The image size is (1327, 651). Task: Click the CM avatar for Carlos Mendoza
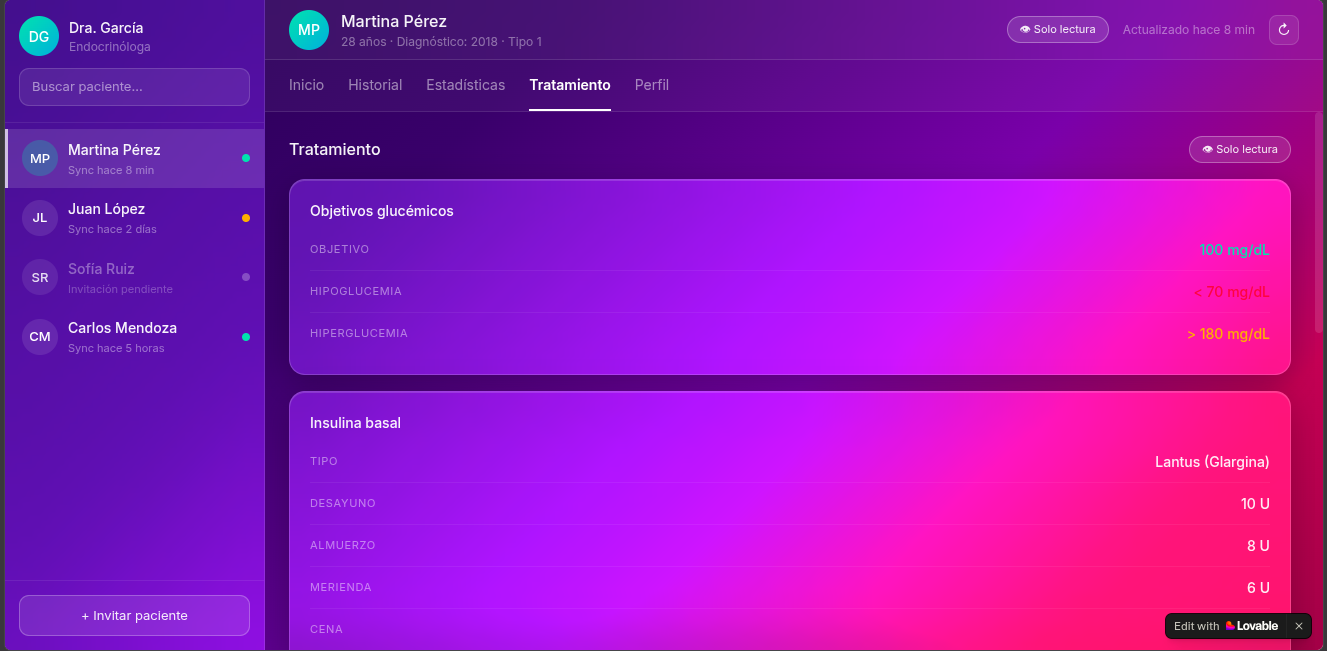point(40,337)
